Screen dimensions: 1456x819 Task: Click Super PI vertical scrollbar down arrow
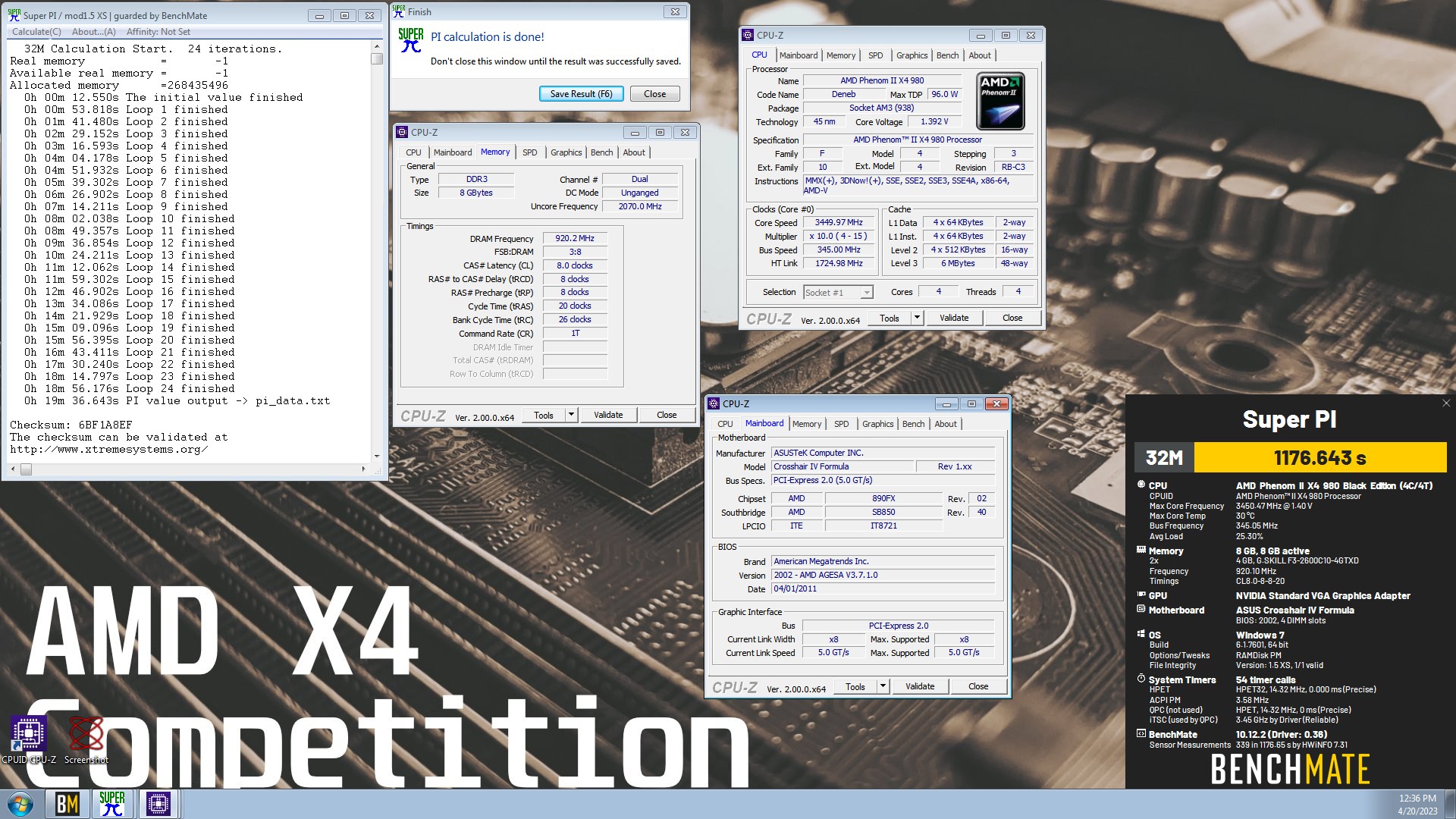click(377, 457)
